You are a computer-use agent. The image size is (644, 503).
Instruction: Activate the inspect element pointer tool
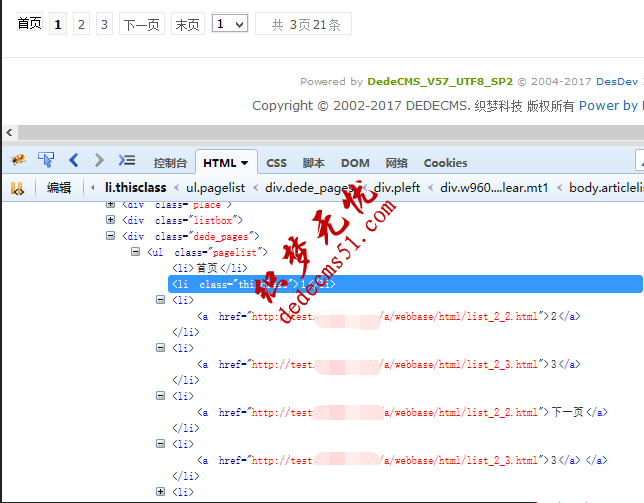click(46, 159)
